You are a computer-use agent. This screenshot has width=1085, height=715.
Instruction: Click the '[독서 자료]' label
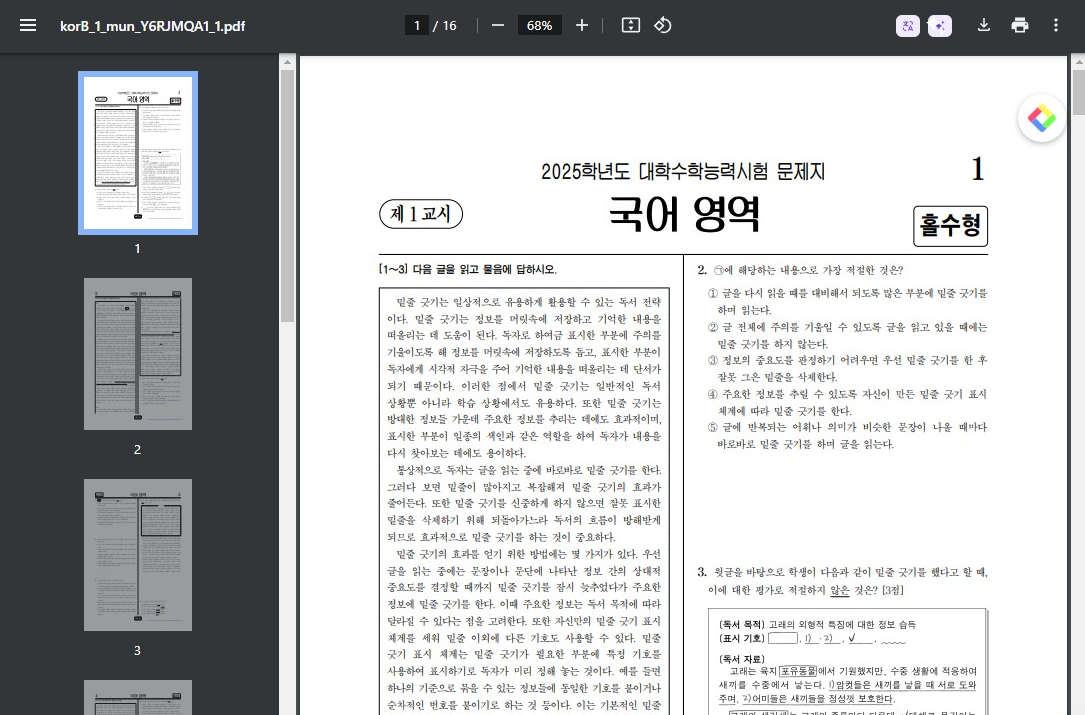click(x=742, y=659)
